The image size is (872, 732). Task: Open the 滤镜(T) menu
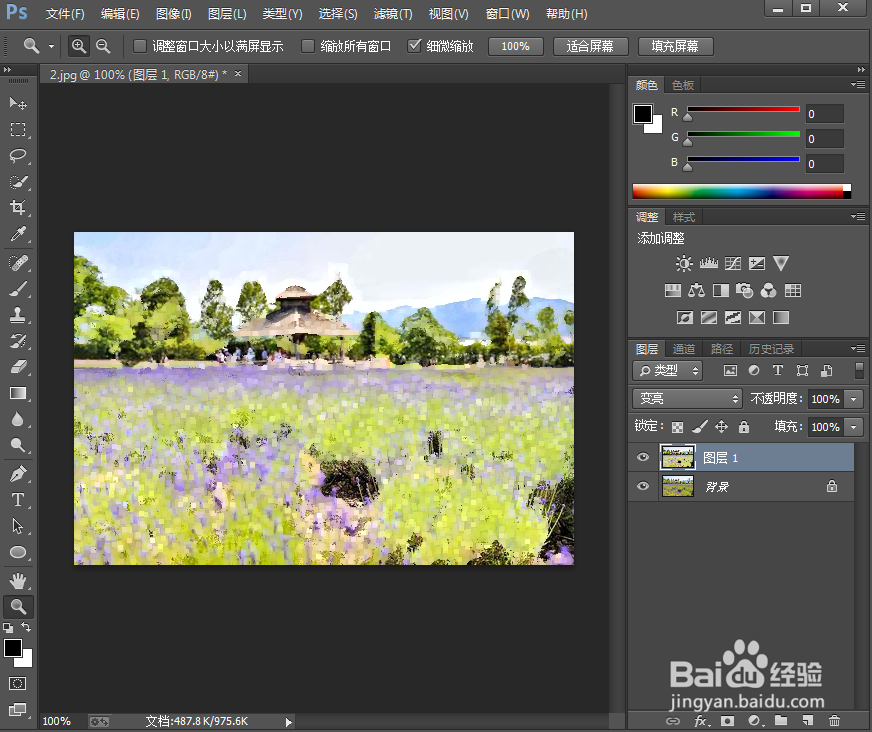[x=393, y=14]
